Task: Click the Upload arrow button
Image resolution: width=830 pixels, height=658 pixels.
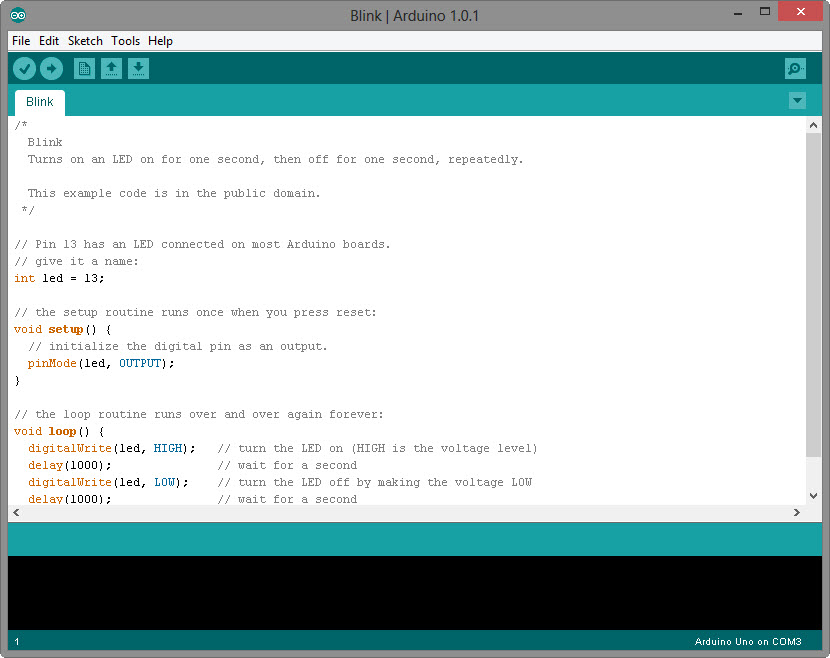Action: (51, 68)
